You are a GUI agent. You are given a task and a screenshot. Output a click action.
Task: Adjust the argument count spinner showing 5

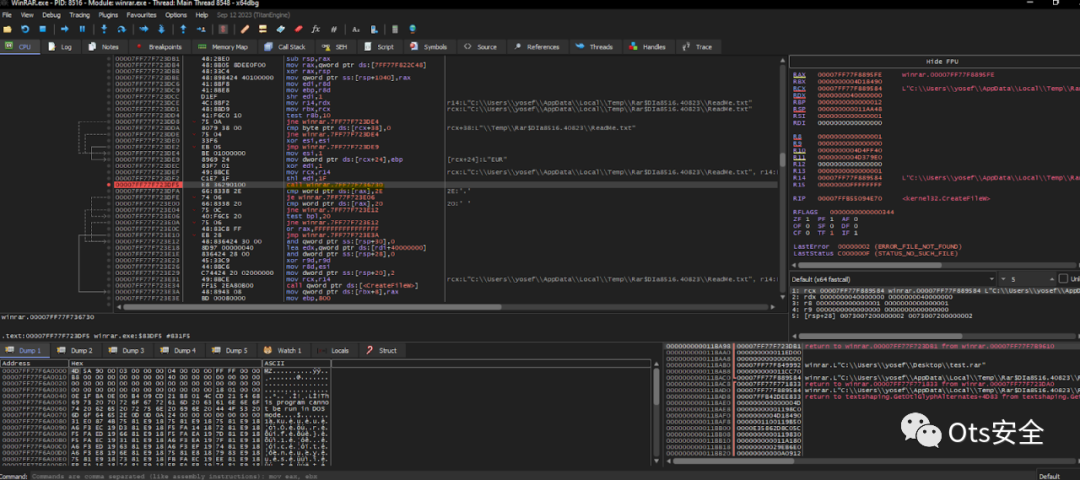pos(1012,278)
